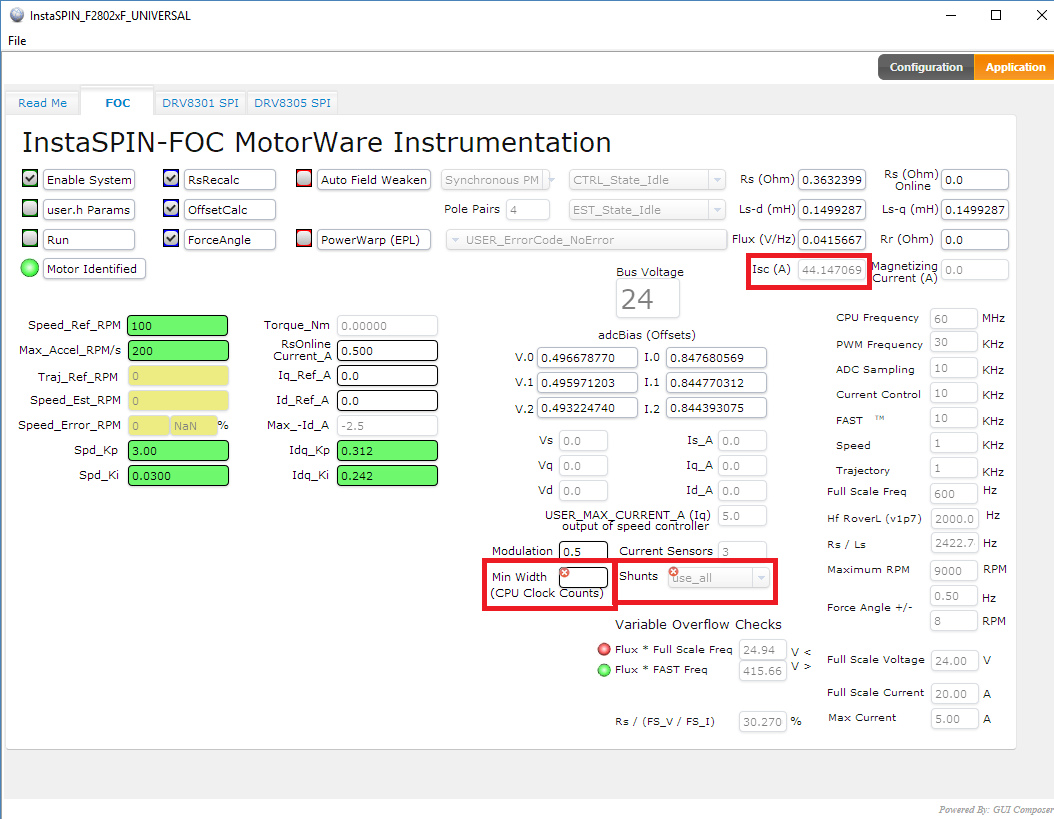Uncheck the OffsetCalc checkbox
This screenshot has height=819, width=1054.
pos(171,208)
